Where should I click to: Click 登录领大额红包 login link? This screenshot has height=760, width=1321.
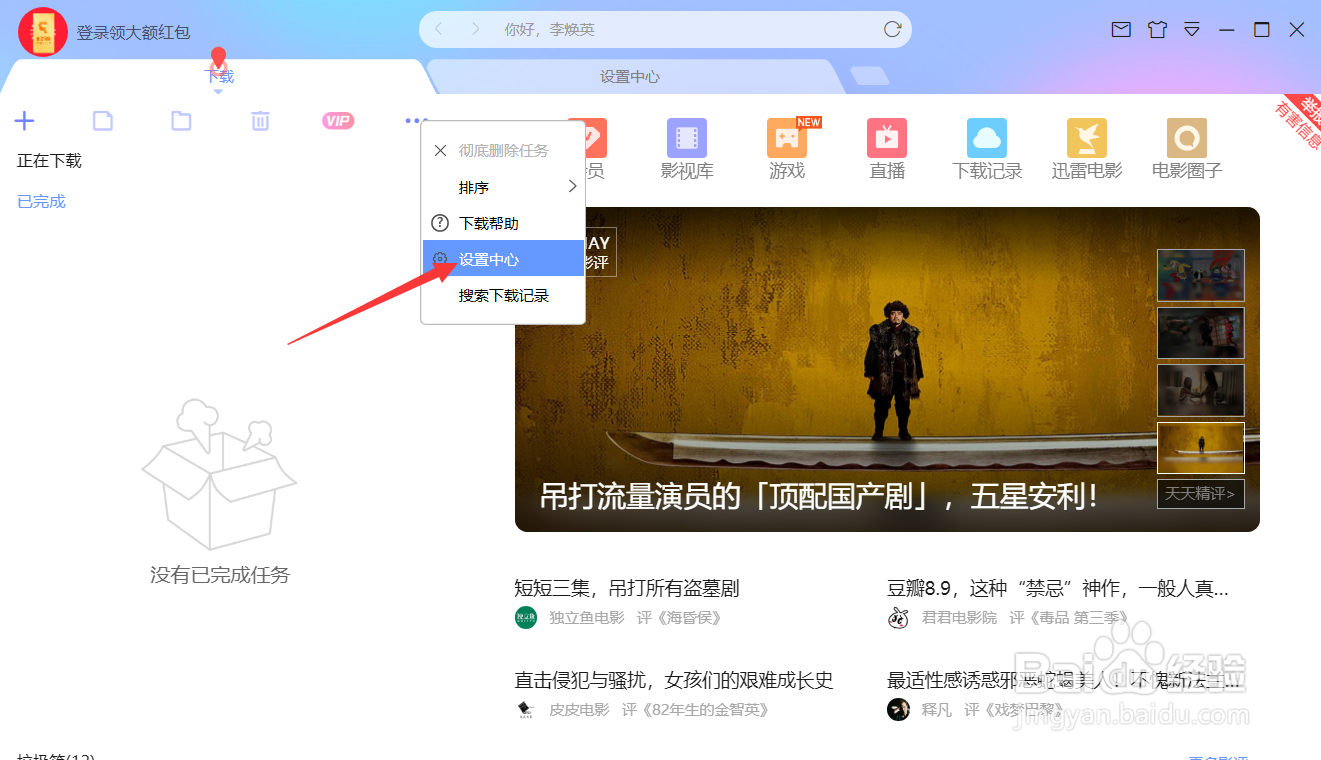(x=133, y=33)
